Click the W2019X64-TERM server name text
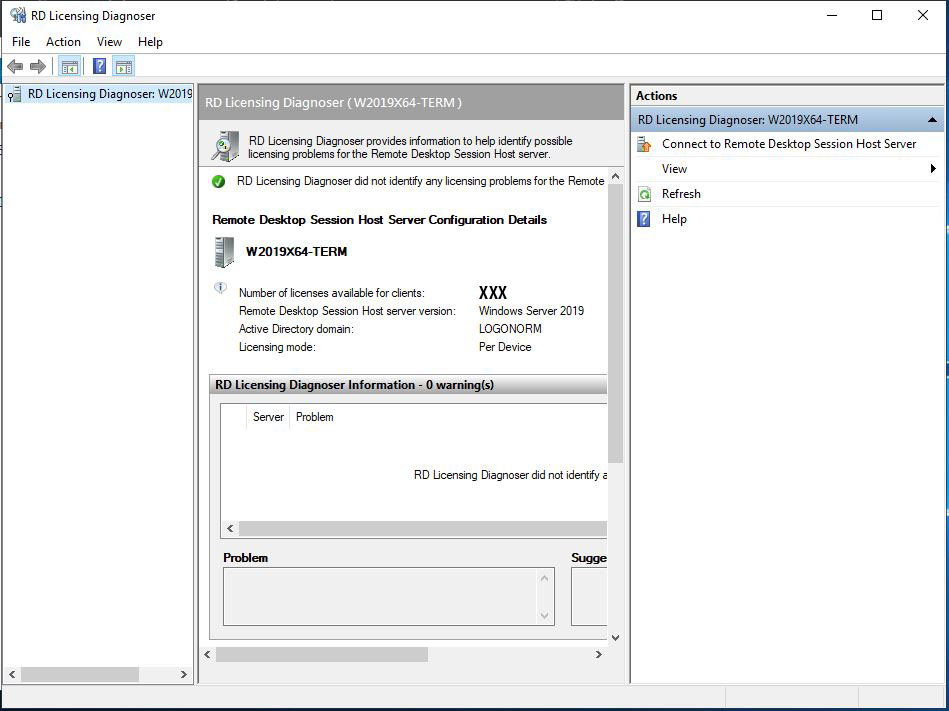Image resolution: width=949 pixels, height=711 pixels. [x=297, y=252]
